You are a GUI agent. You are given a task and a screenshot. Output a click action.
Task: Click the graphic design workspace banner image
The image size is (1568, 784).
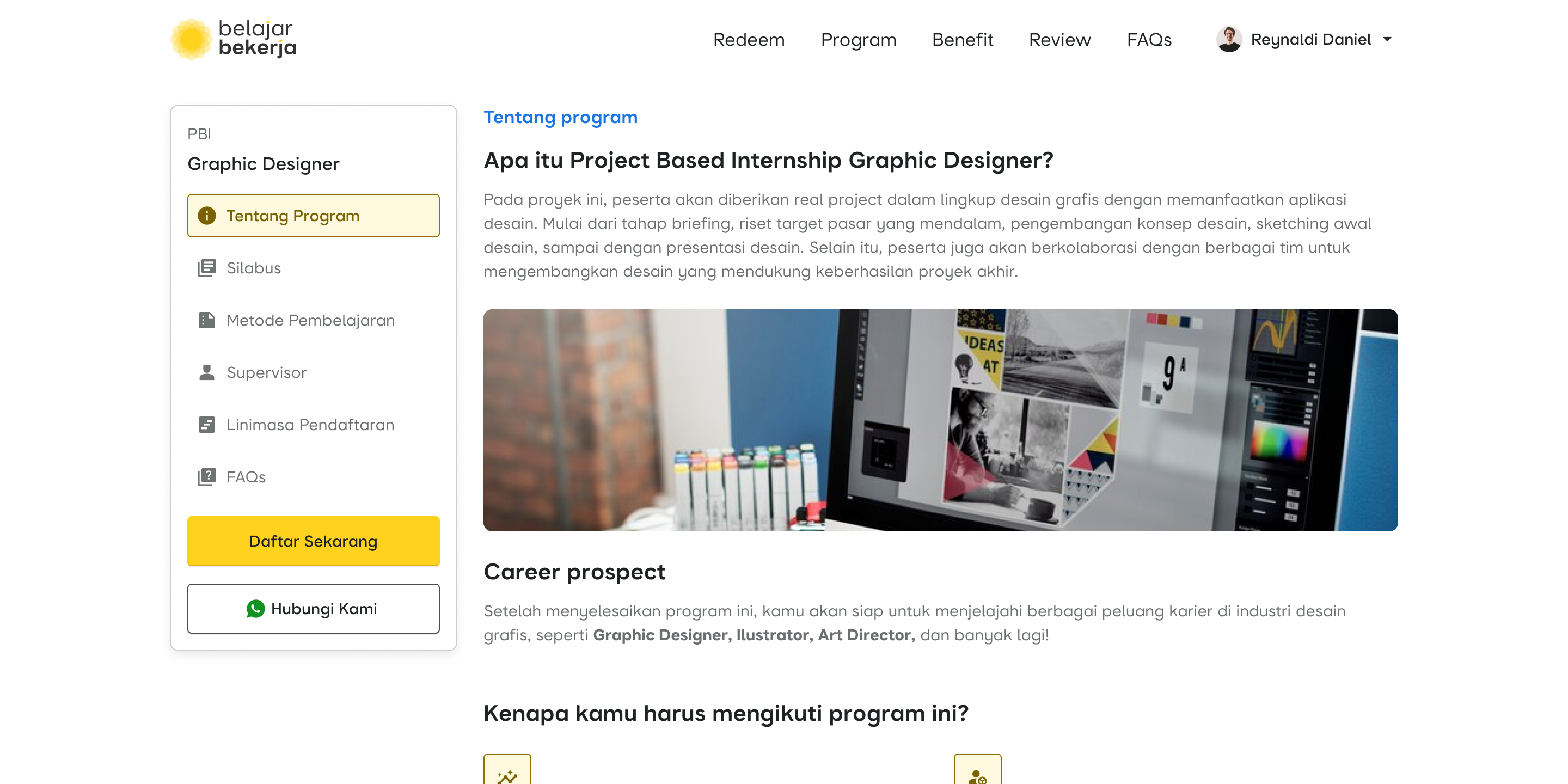(x=940, y=420)
